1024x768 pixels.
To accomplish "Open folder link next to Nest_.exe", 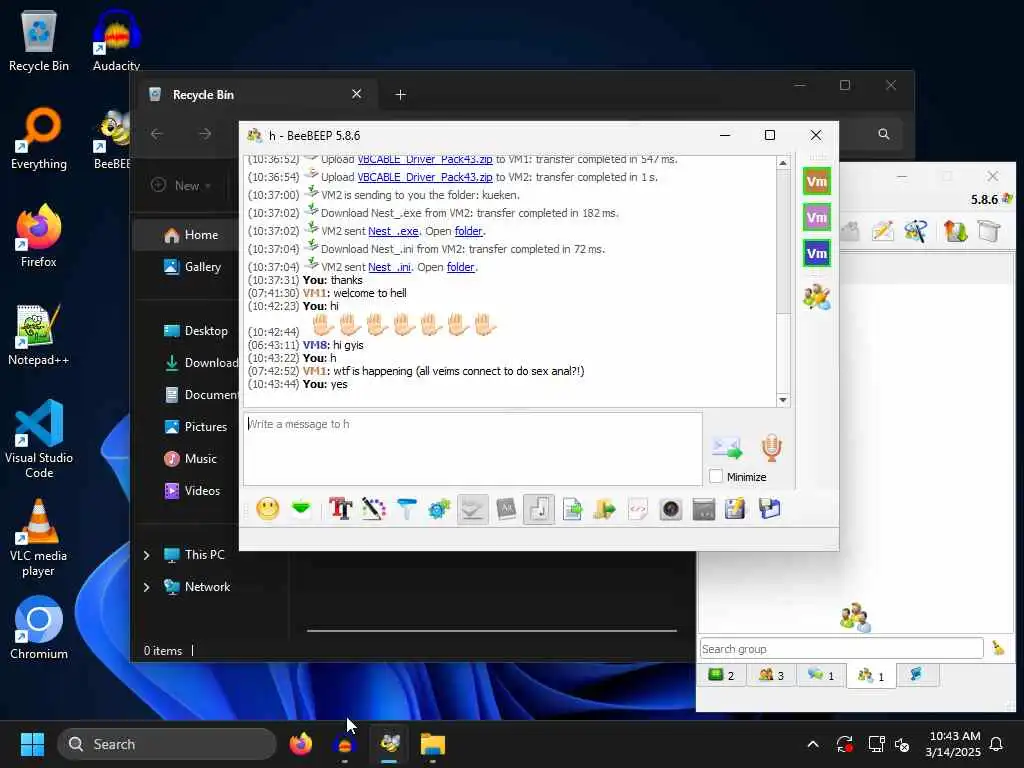I will (468, 231).
